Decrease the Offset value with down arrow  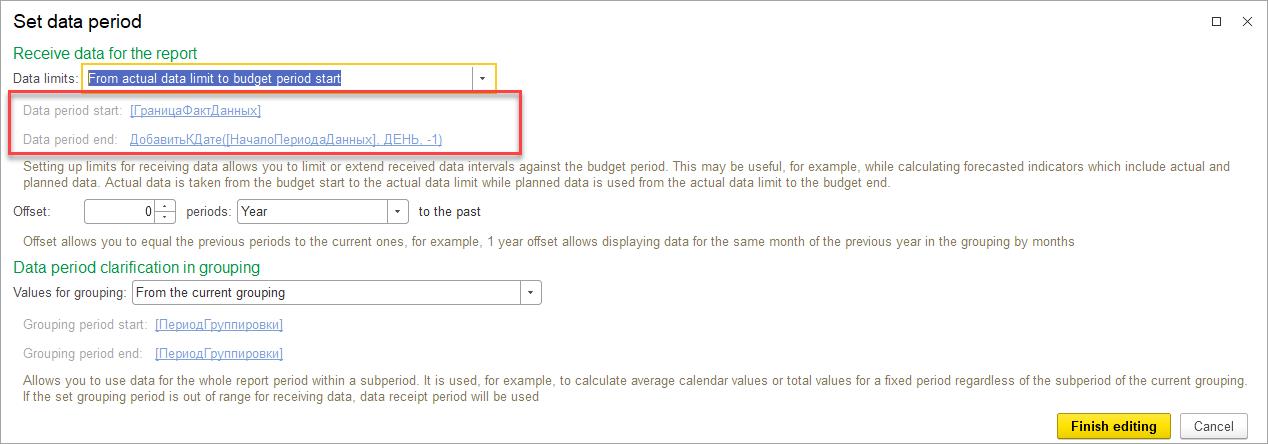pyautogui.click(x=166, y=217)
